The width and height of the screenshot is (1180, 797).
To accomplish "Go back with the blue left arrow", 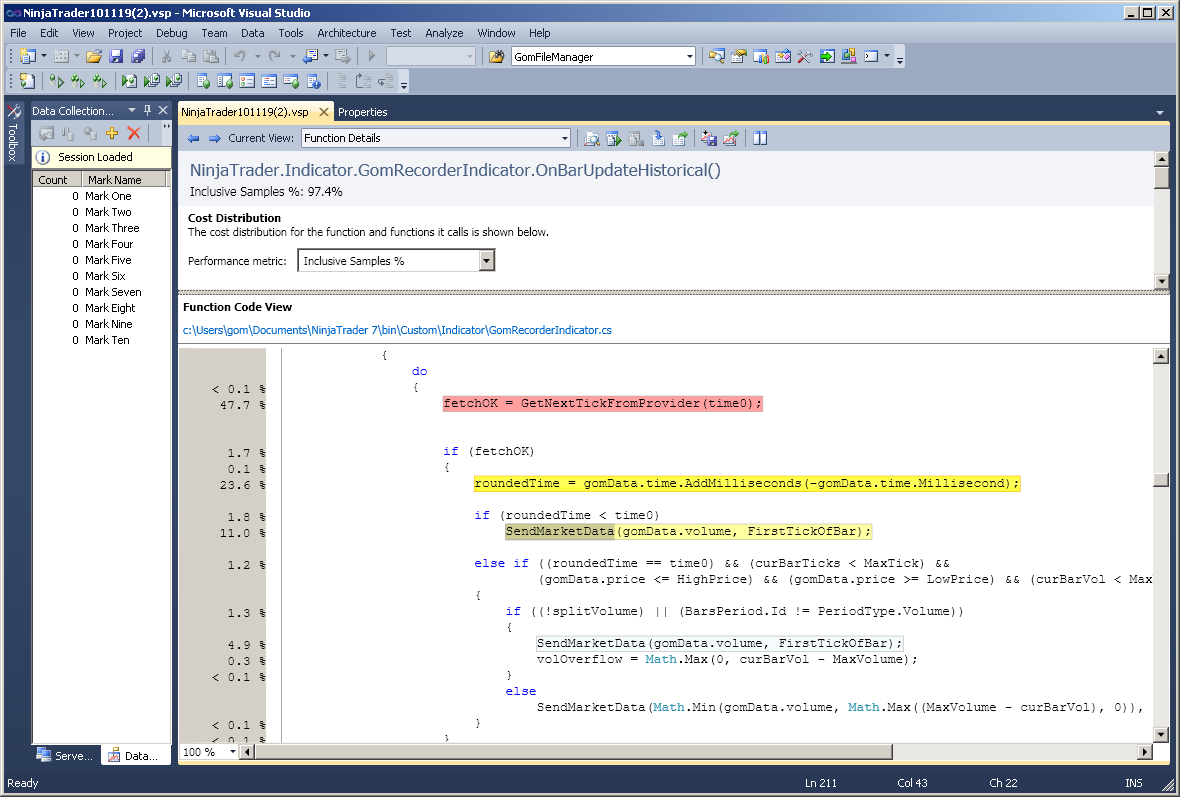I will click(193, 138).
